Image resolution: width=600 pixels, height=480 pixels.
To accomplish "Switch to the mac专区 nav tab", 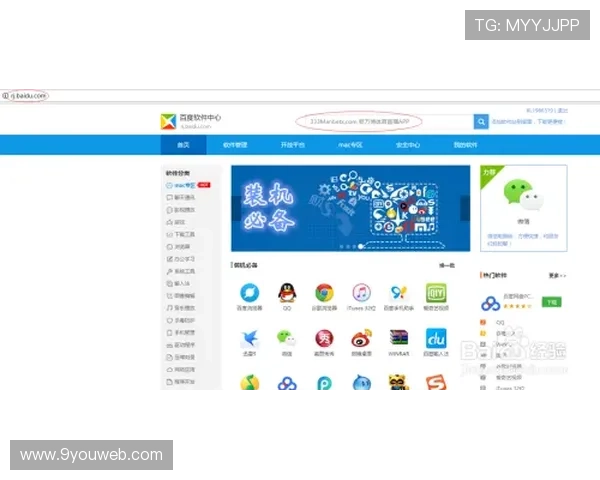I will pyautogui.click(x=350, y=145).
